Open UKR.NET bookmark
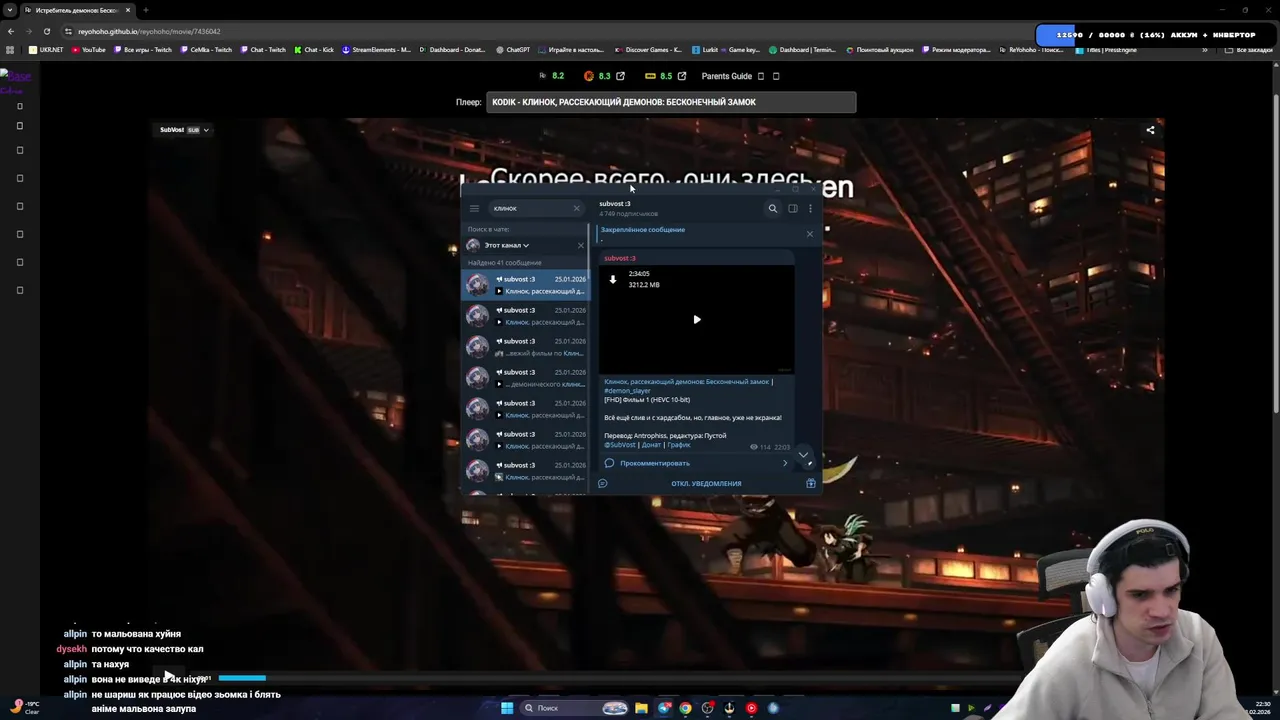The image size is (1280, 720). [x=46, y=50]
